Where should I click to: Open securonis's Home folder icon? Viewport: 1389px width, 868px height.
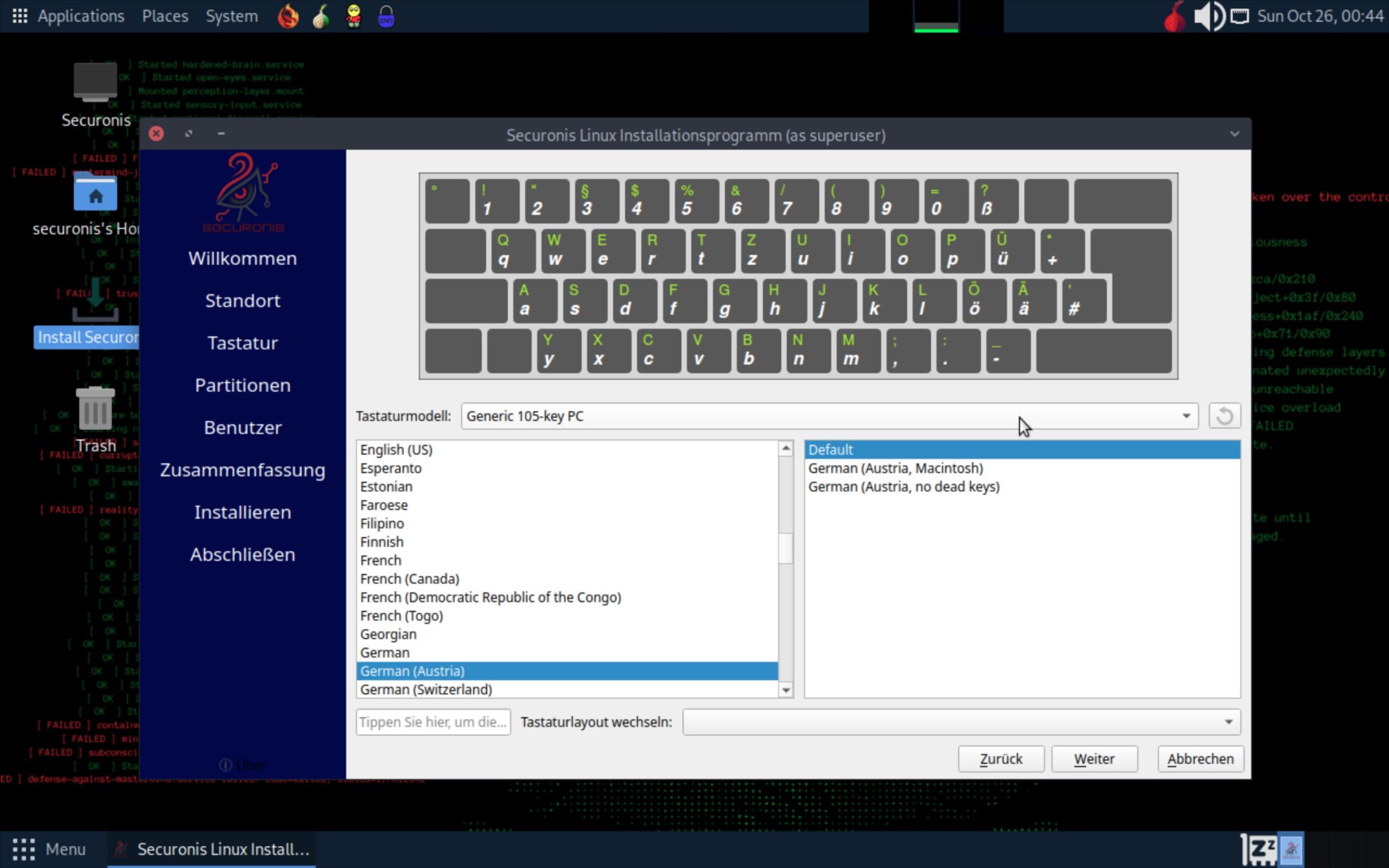click(x=95, y=194)
